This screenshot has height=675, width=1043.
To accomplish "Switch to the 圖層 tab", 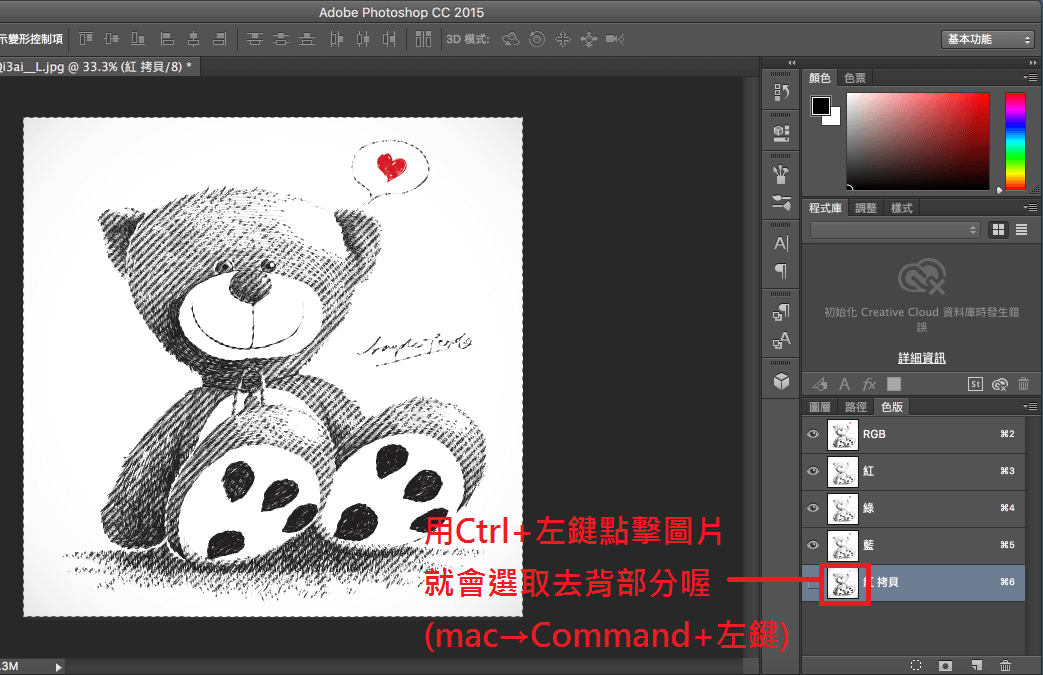I will pyautogui.click(x=819, y=407).
